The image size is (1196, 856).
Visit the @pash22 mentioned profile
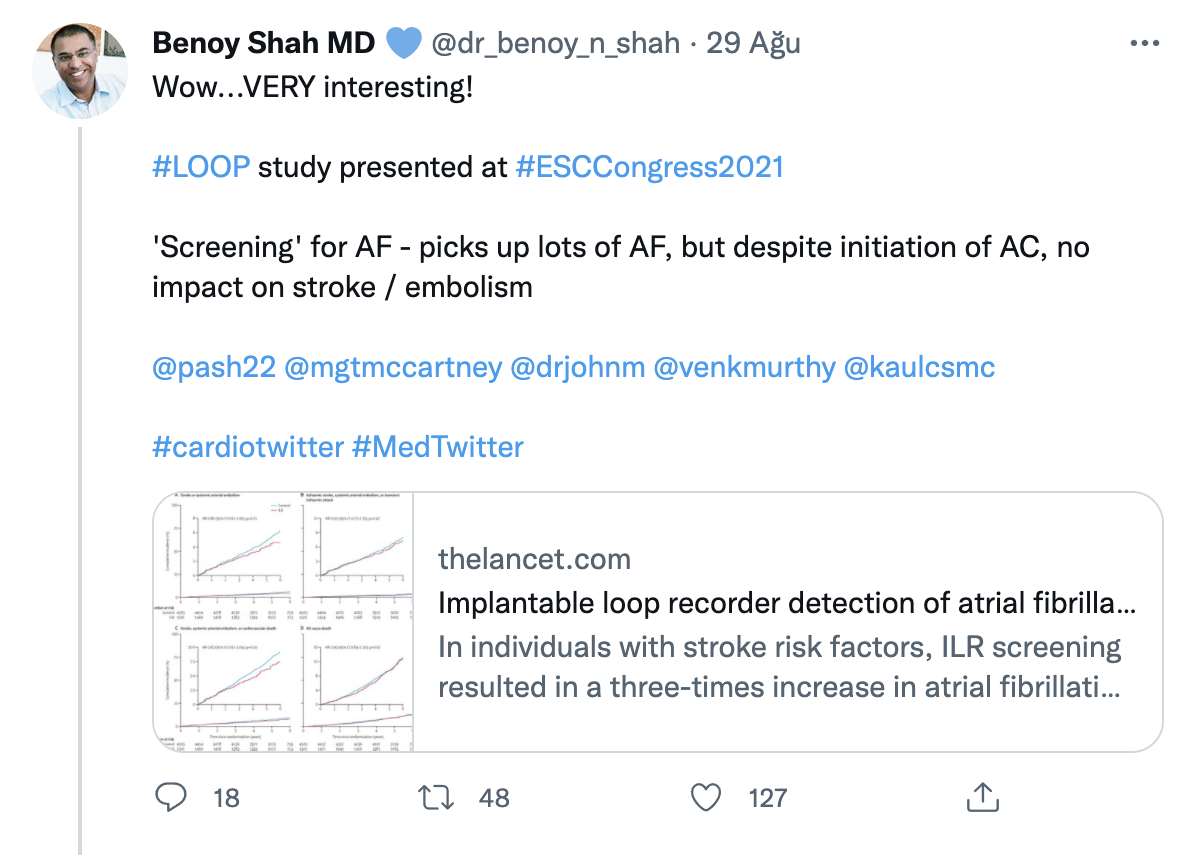(x=213, y=367)
